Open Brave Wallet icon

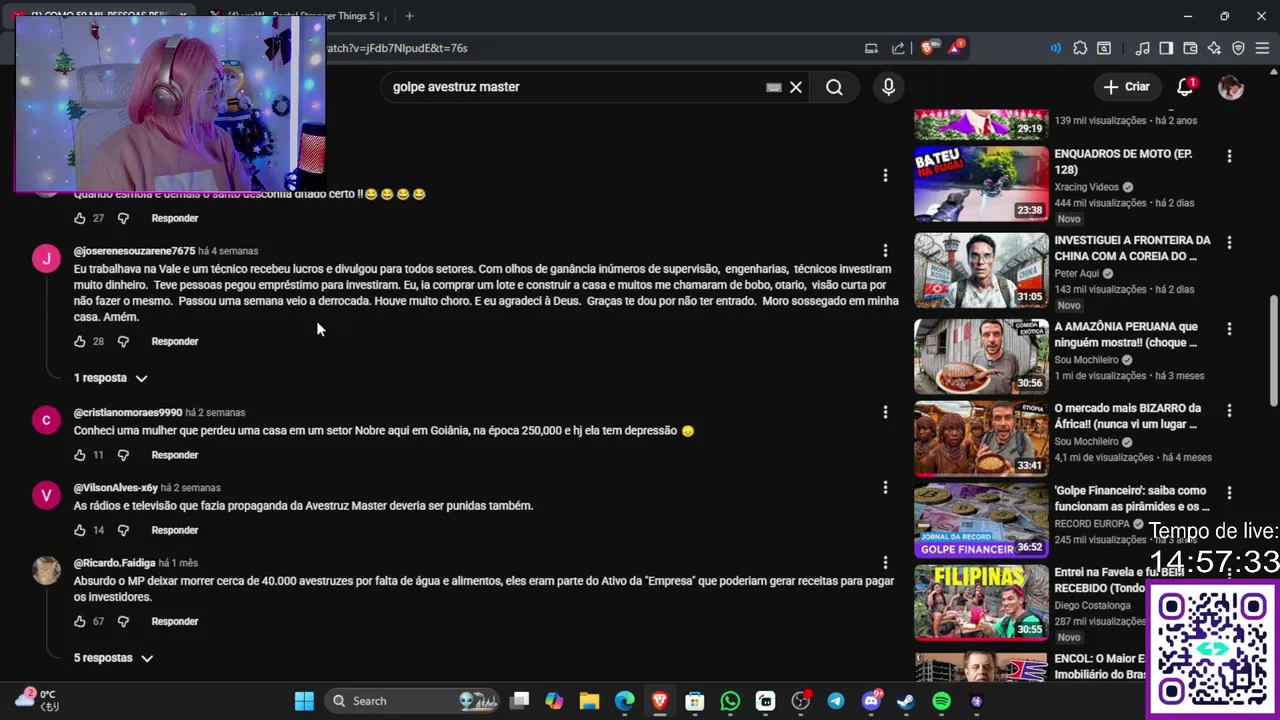point(1190,48)
